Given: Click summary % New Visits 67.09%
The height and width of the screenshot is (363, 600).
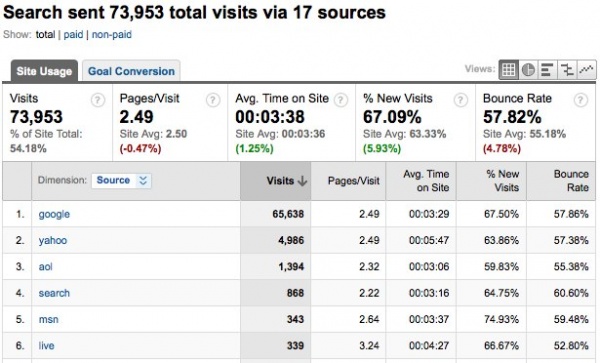Looking at the screenshot, I should 392,117.
